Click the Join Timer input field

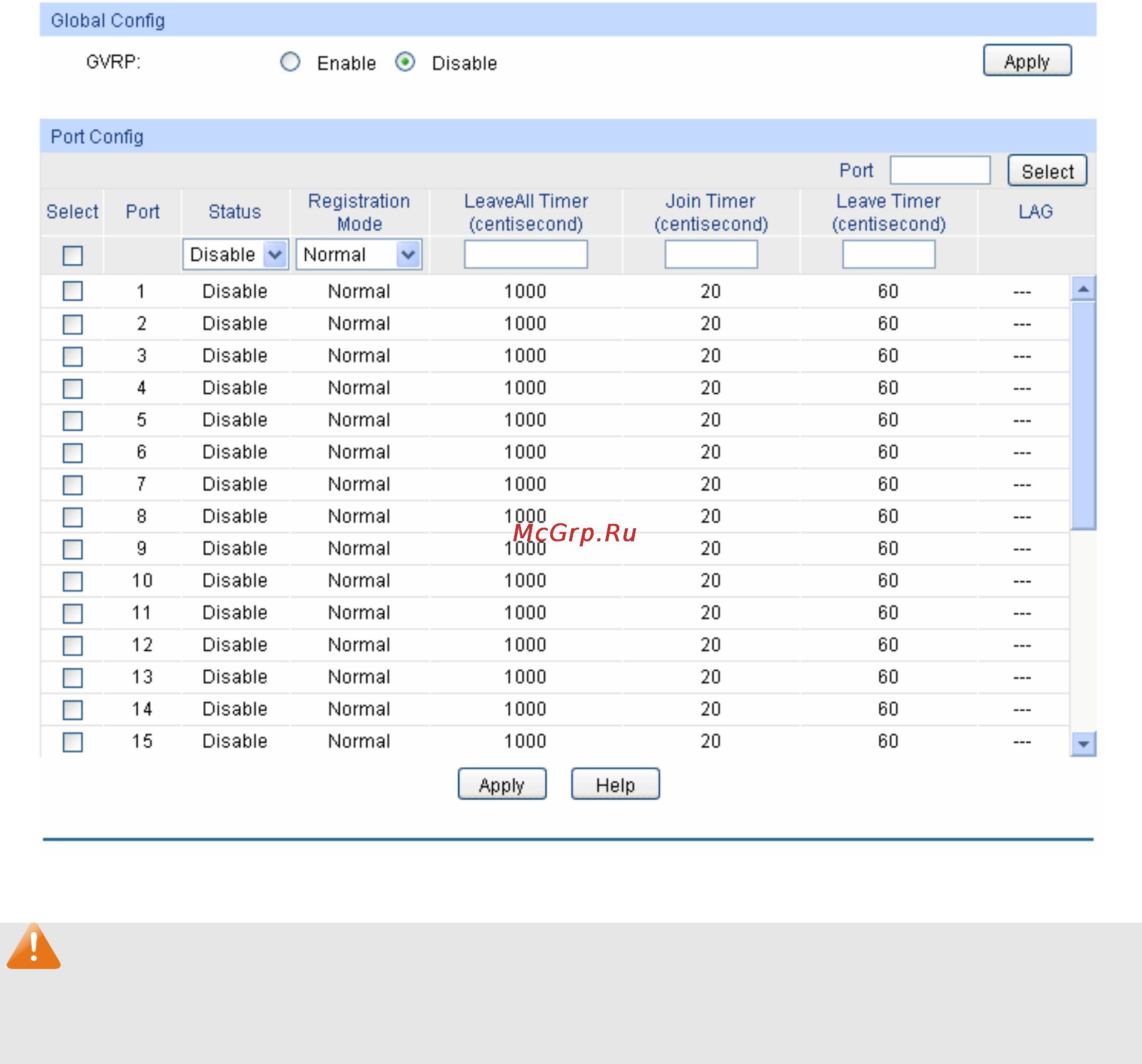(x=711, y=254)
